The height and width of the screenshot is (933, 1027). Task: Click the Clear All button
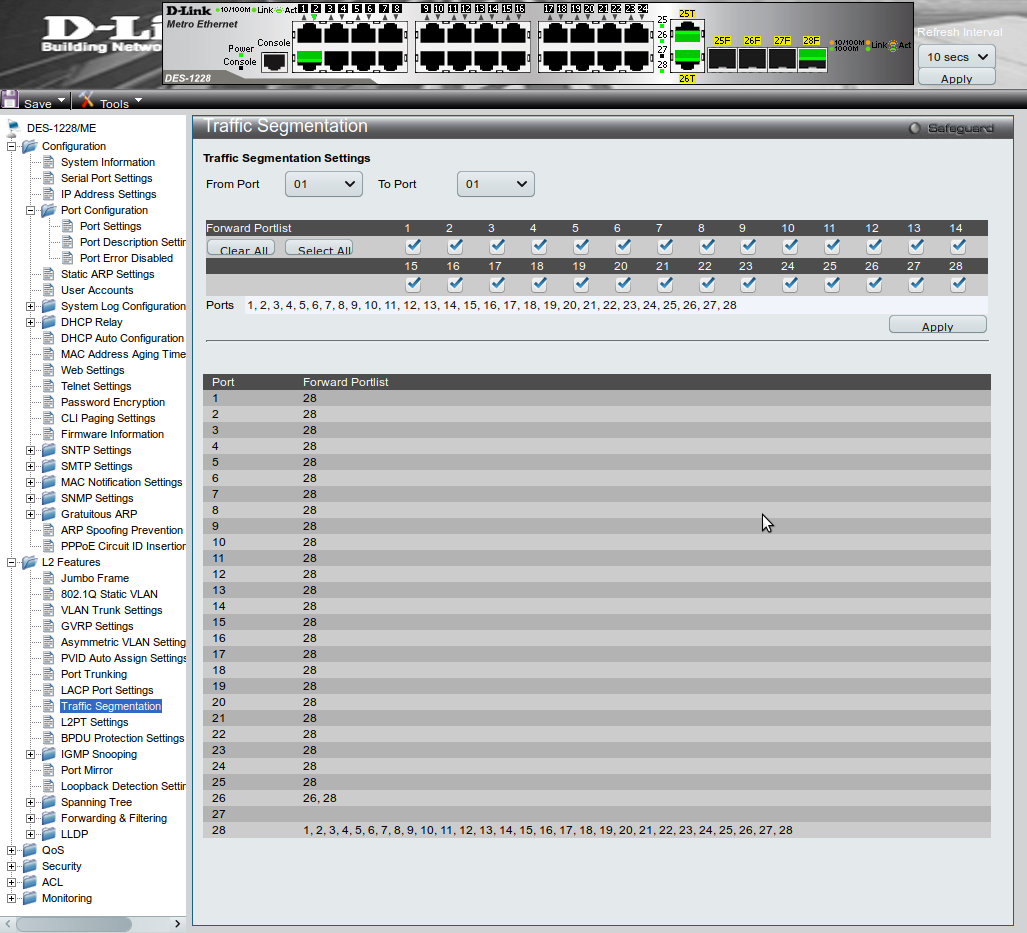tap(240, 248)
